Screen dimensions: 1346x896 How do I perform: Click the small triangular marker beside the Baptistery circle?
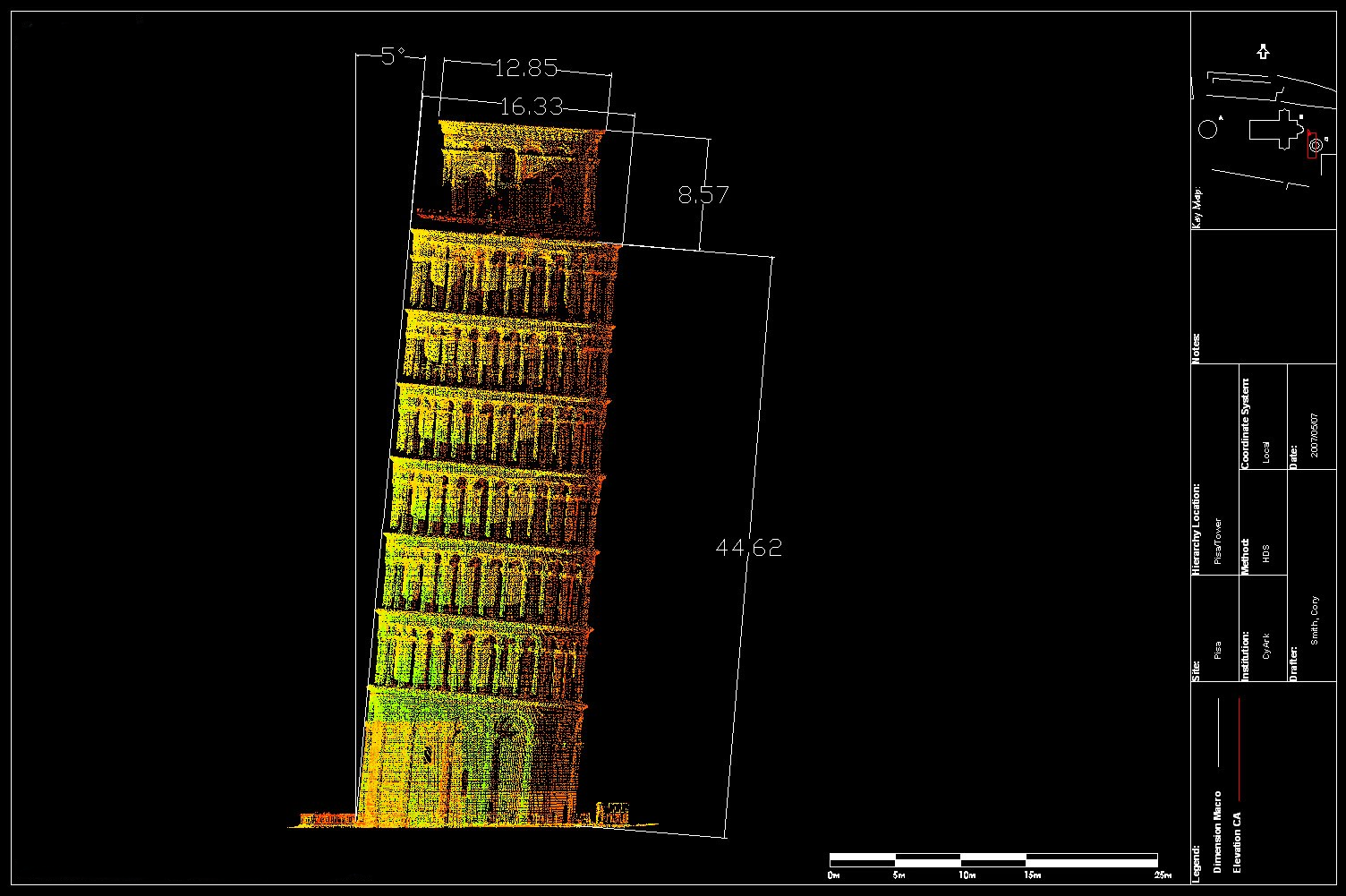pos(1220,117)
